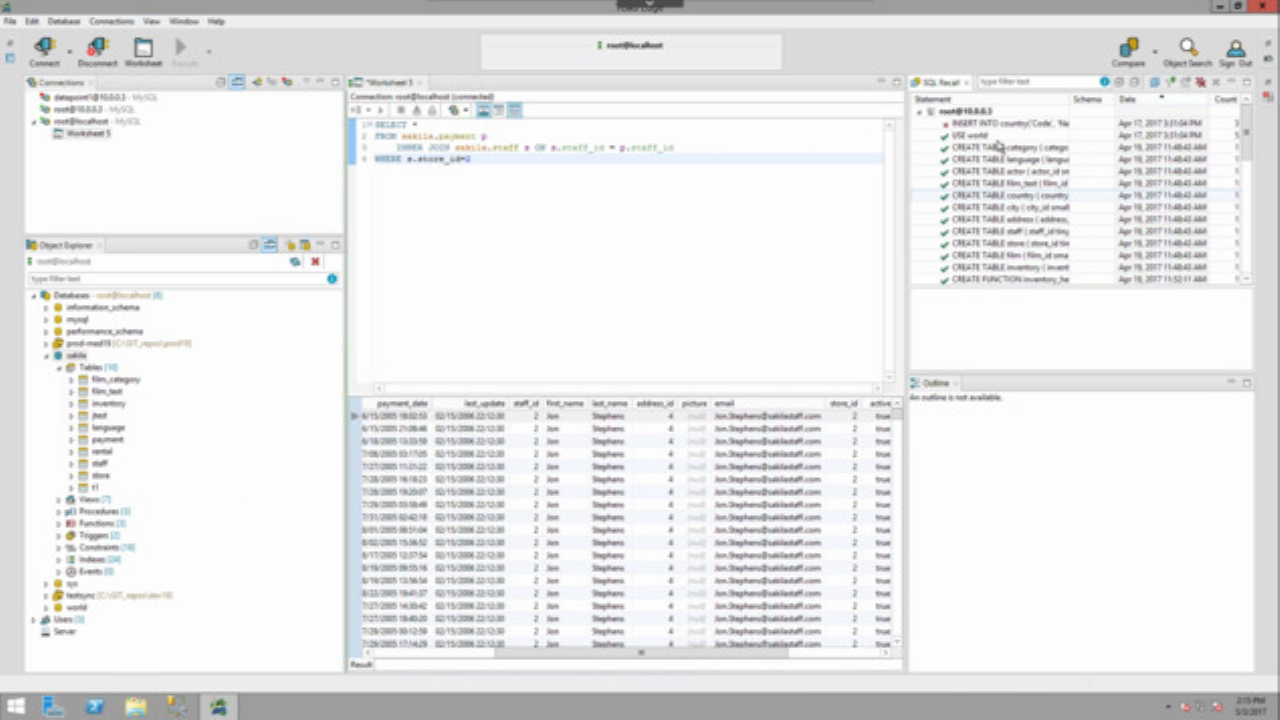Image resolution: width=1280 pixels, height=720 pixels.
Task: Collapse the Tables node under sakila
Action: 58,367
